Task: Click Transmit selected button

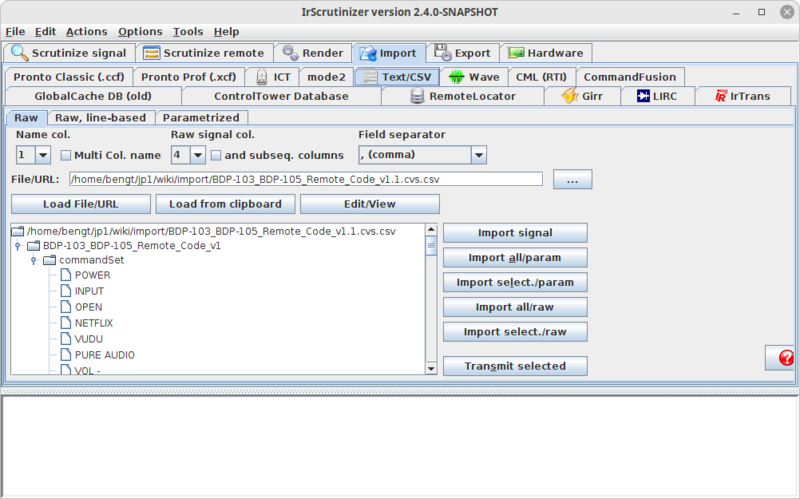Action: point(515,366)
